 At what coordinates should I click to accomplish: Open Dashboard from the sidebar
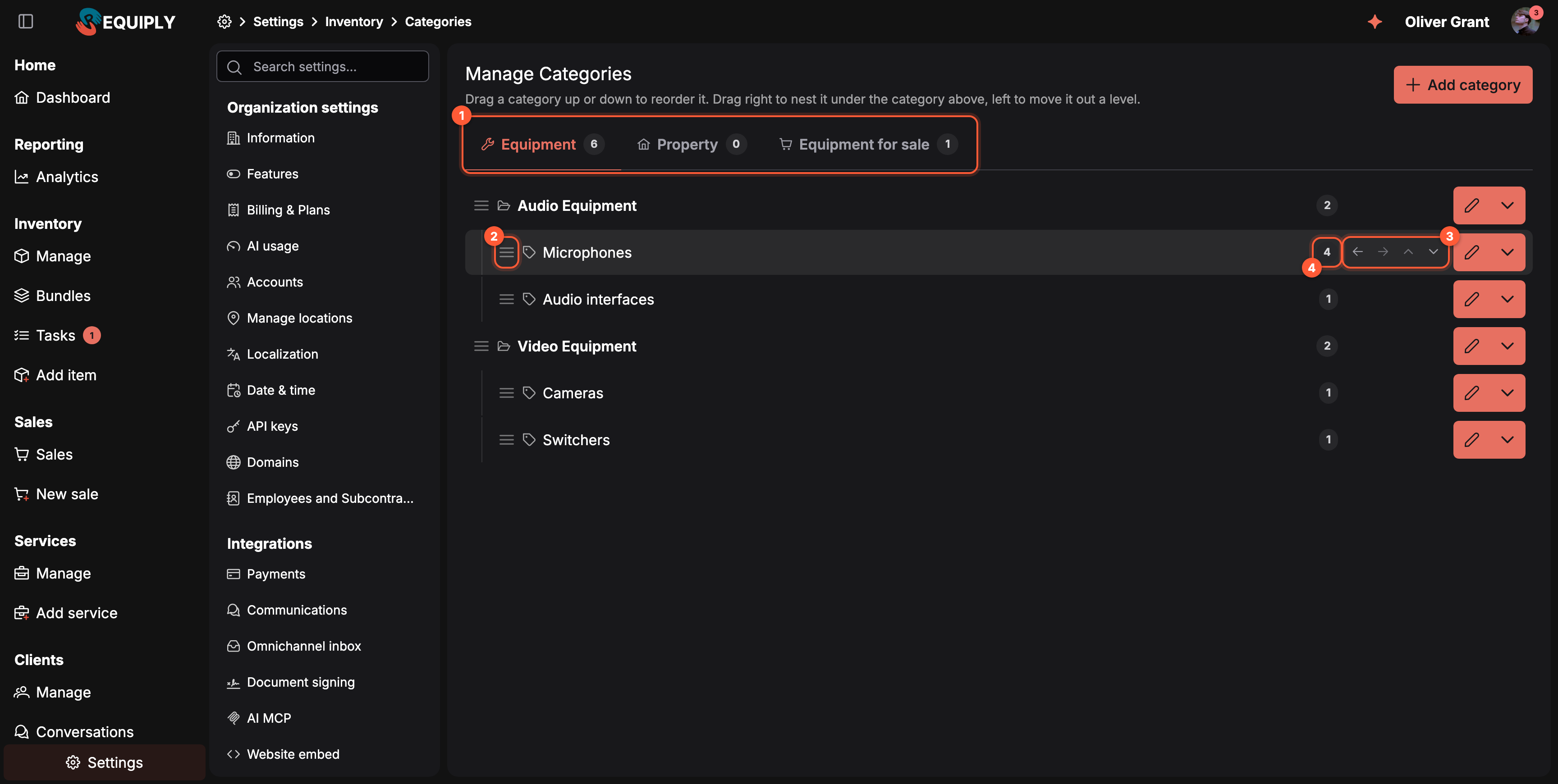coord(62,97)
